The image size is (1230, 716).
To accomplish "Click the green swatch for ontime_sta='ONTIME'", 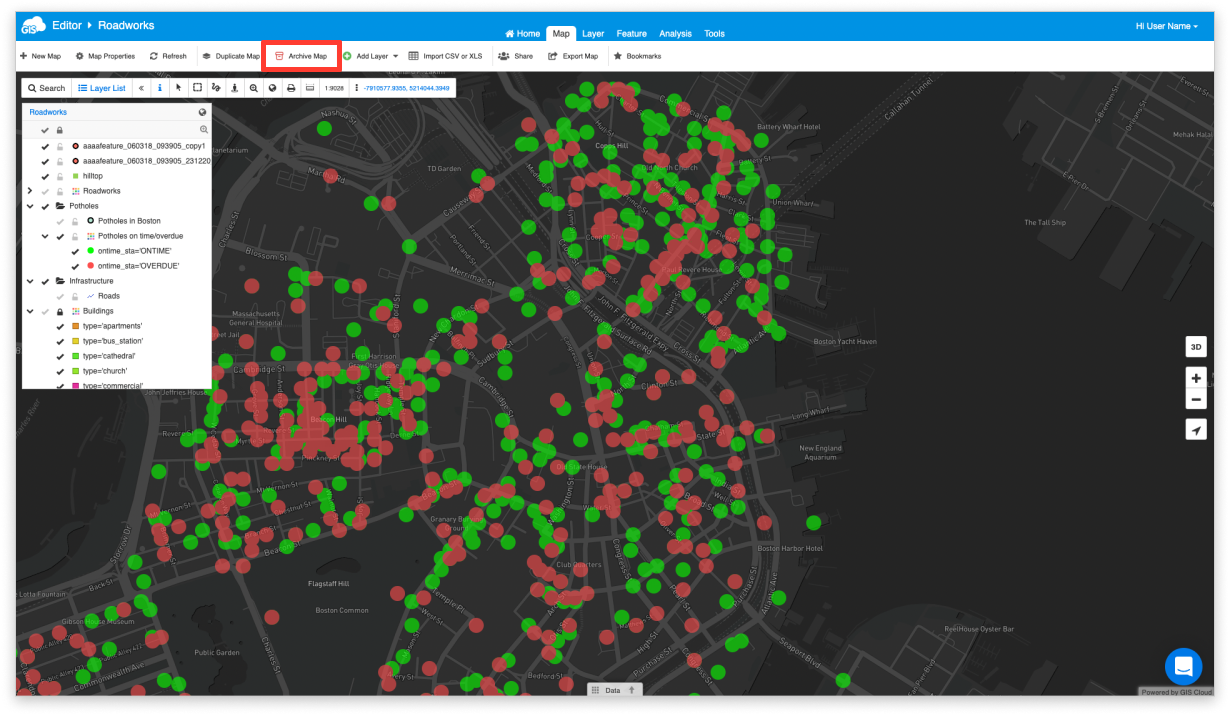I will click(x=89, y=251).
